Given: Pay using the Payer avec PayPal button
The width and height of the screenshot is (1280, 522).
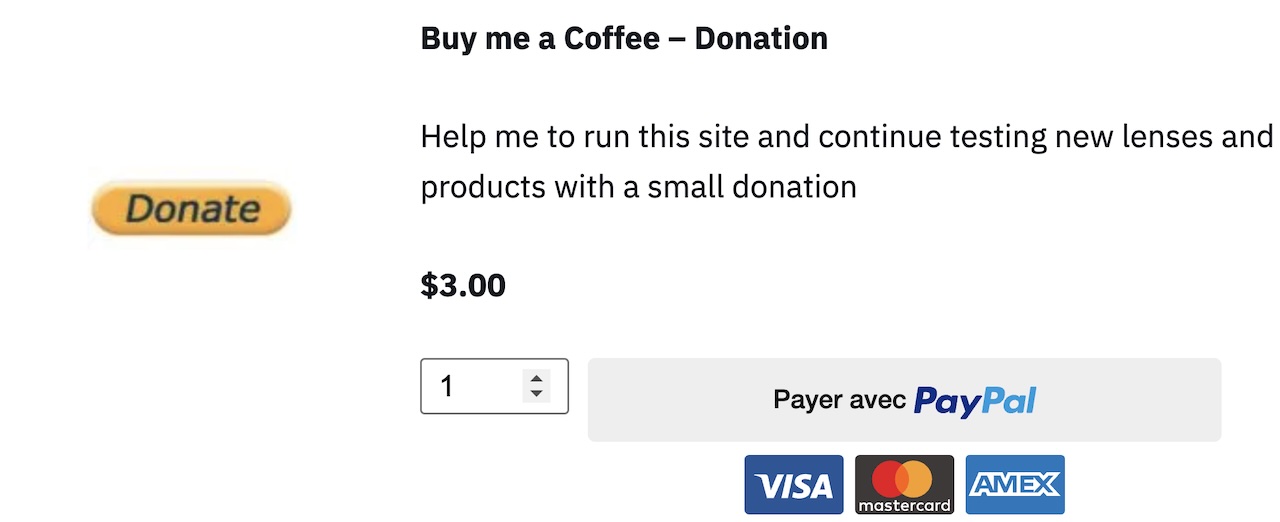Looking at the screenshot, I should 904,400.
